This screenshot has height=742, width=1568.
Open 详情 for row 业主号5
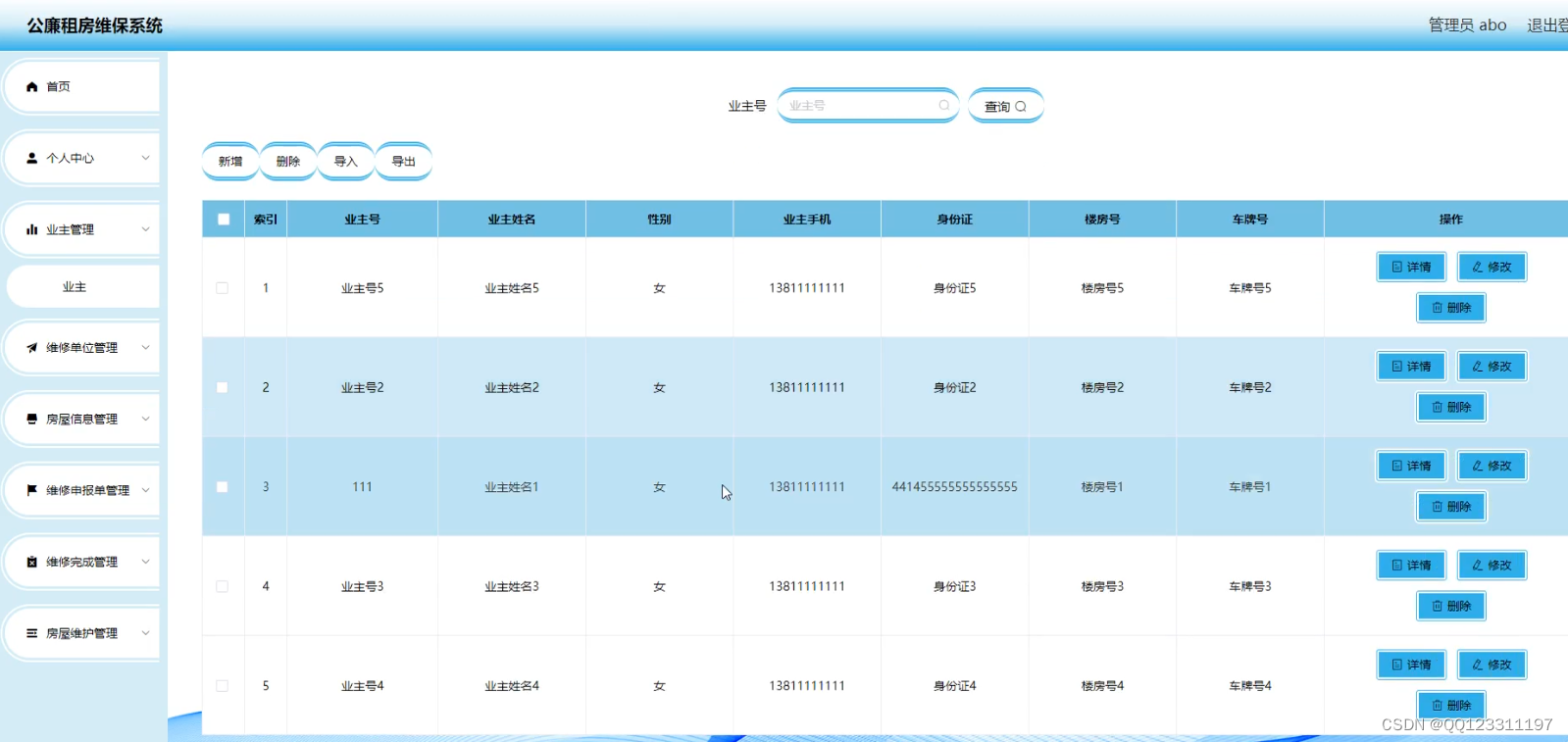(x=1411, y=267)
